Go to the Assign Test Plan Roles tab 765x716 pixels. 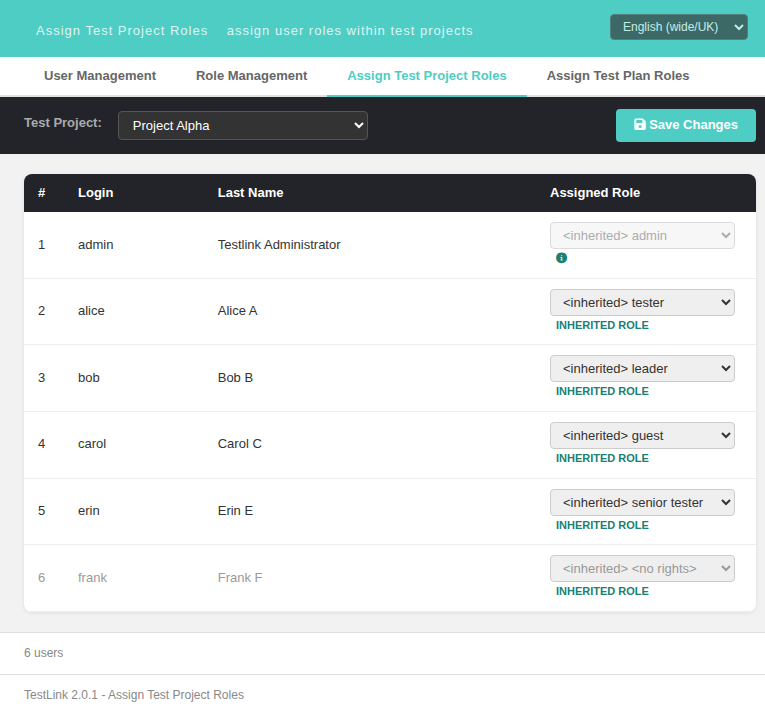618,76
